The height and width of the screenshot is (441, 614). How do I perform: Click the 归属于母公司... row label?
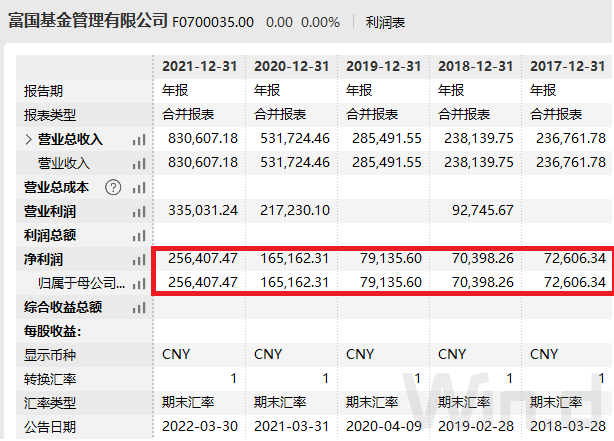tap(81, 283)
